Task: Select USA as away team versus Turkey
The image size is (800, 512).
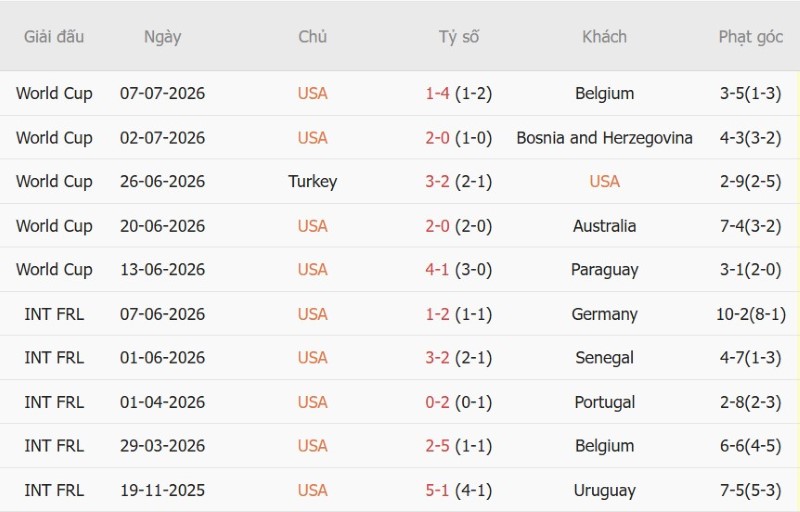Action: click(x=604, y=182)
